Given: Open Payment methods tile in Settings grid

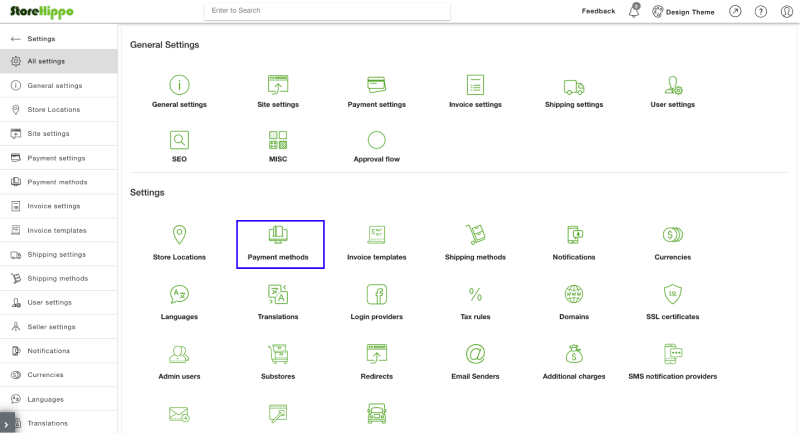Looking at the screenshot, I should (278, 244).
